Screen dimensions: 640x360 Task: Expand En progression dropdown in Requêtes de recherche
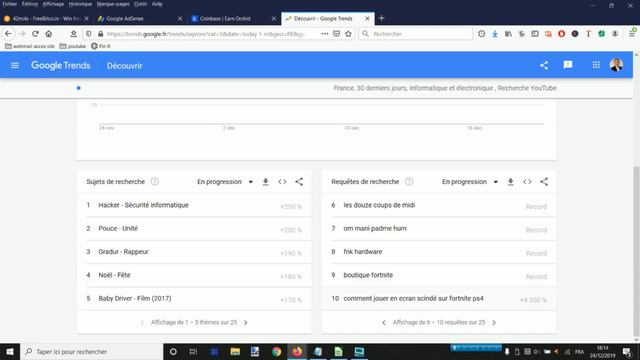[x=470, y=182]
